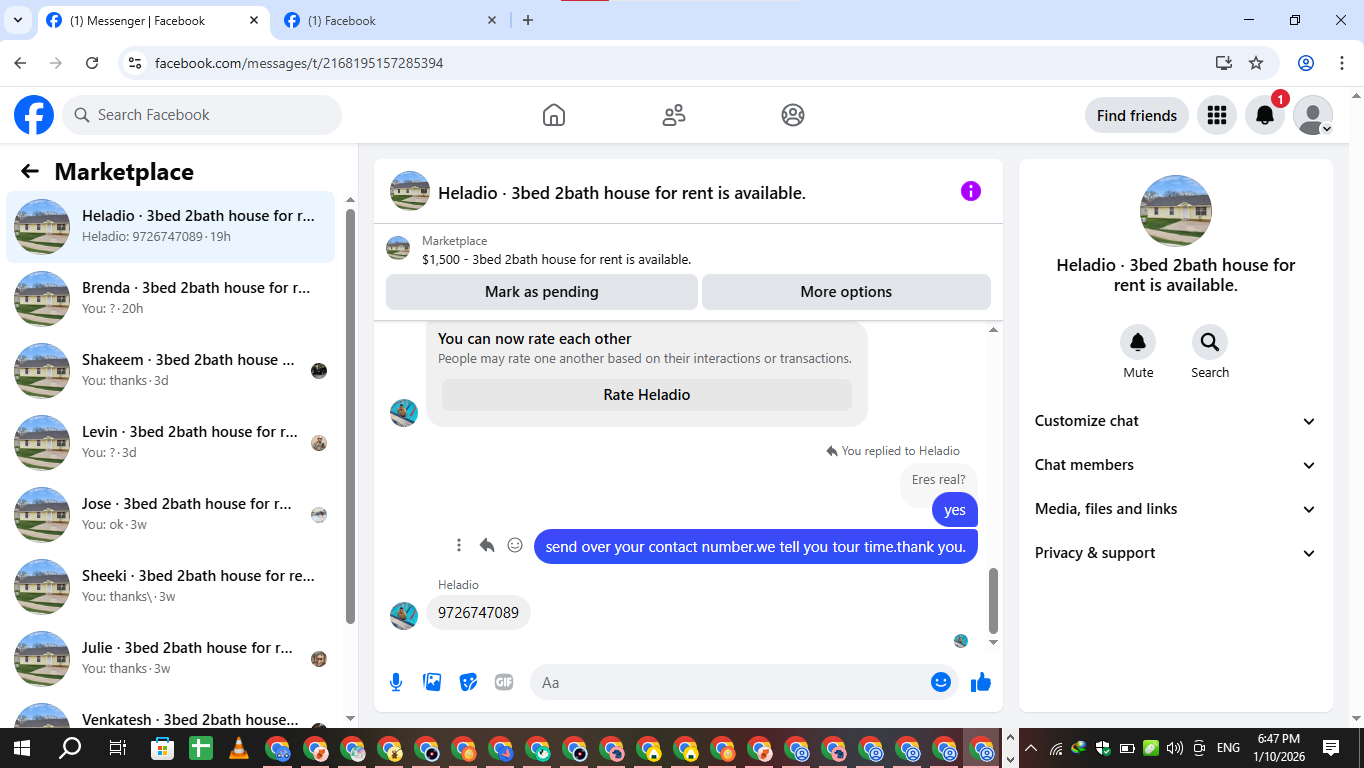The height and width of the screenshot is (768, 1364).
Task: View site information icon in address bar
Action: tap(136, 63)
